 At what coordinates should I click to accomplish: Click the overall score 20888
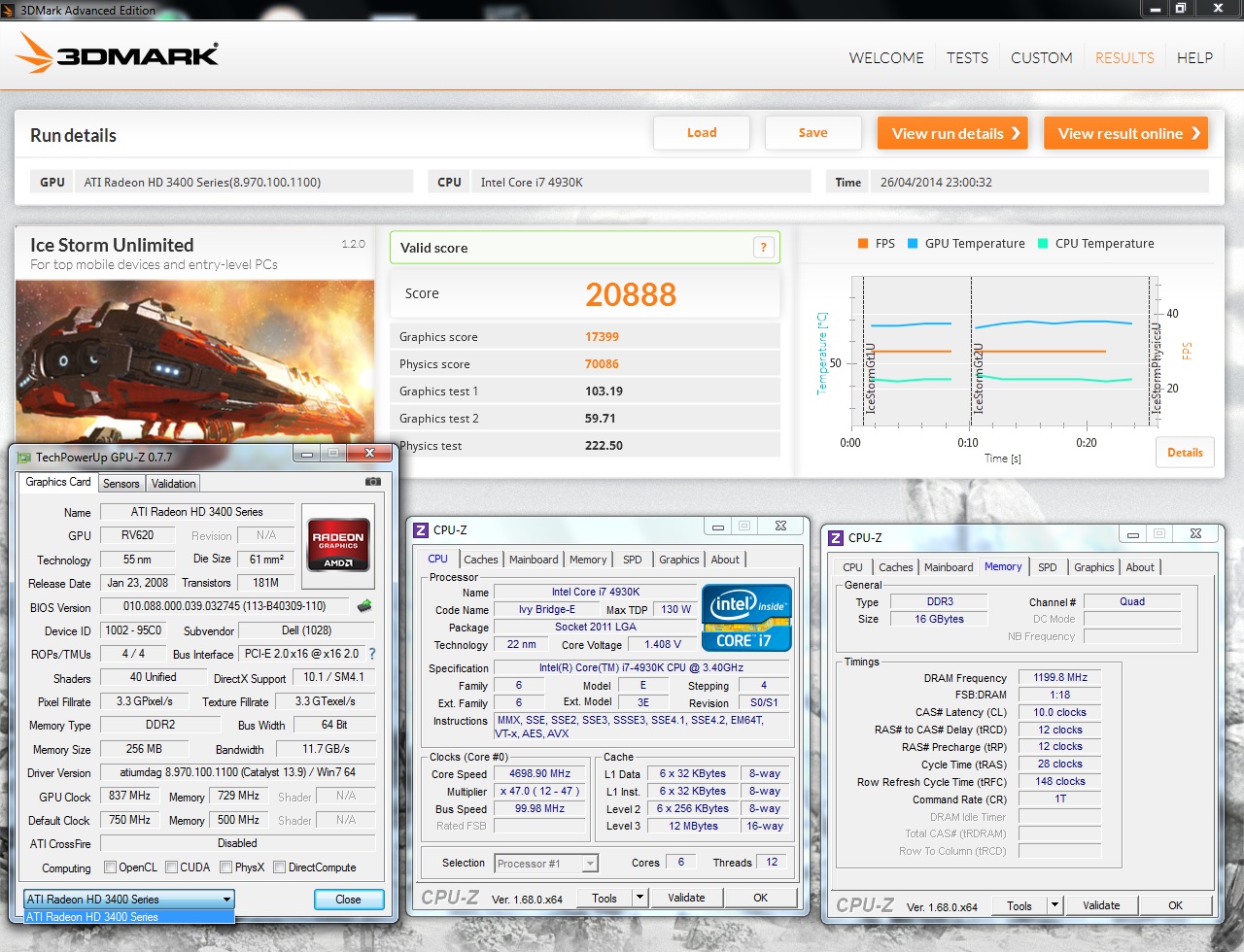coord(631,294)
